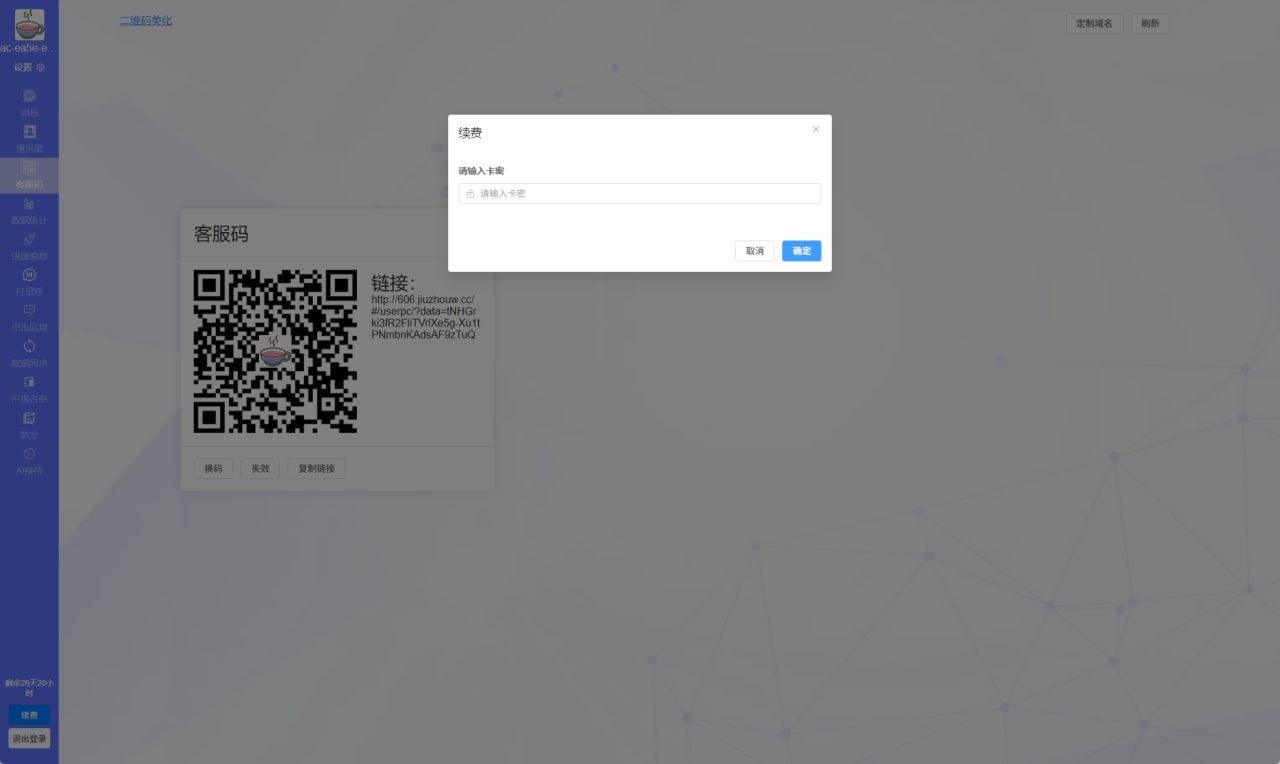Click the 续费 button in sidebar bottom

click(x=29, y=715)
